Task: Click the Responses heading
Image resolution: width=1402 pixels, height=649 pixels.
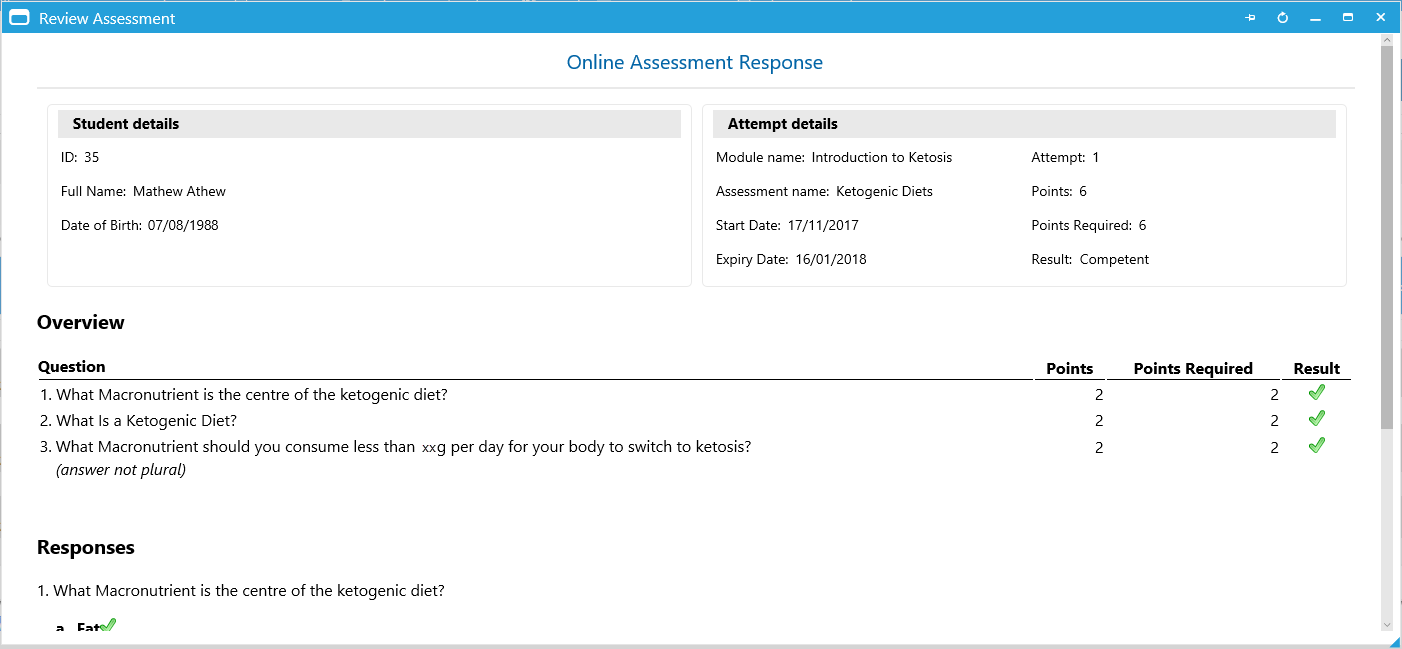Action: click(x=86, y=547)
